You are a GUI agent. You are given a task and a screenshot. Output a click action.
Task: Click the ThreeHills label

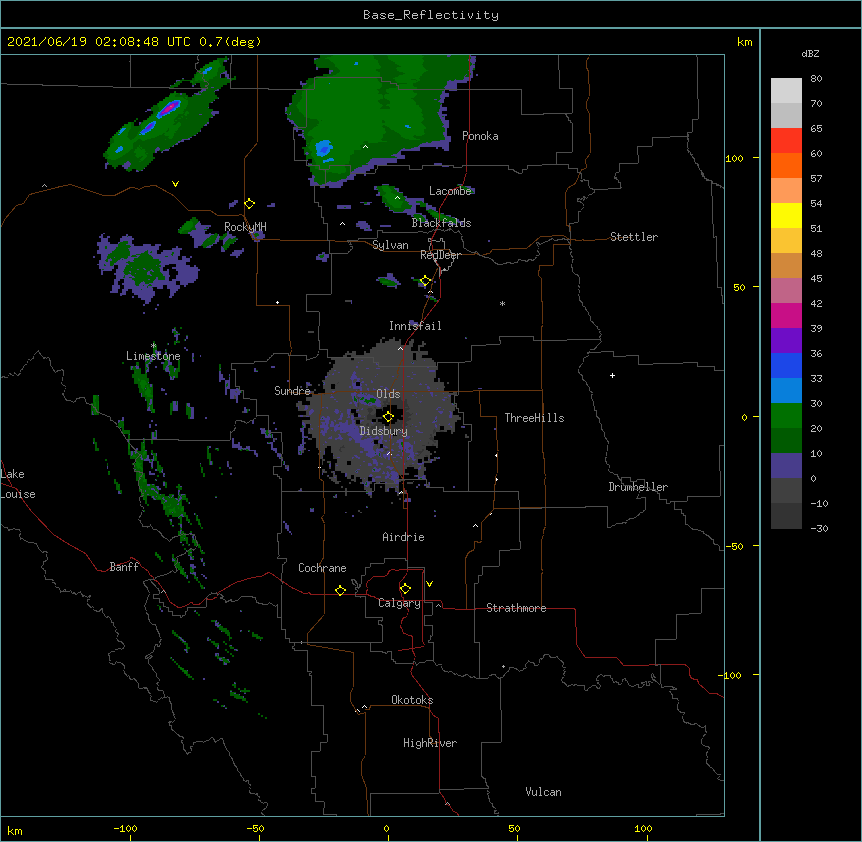point(534,418)
